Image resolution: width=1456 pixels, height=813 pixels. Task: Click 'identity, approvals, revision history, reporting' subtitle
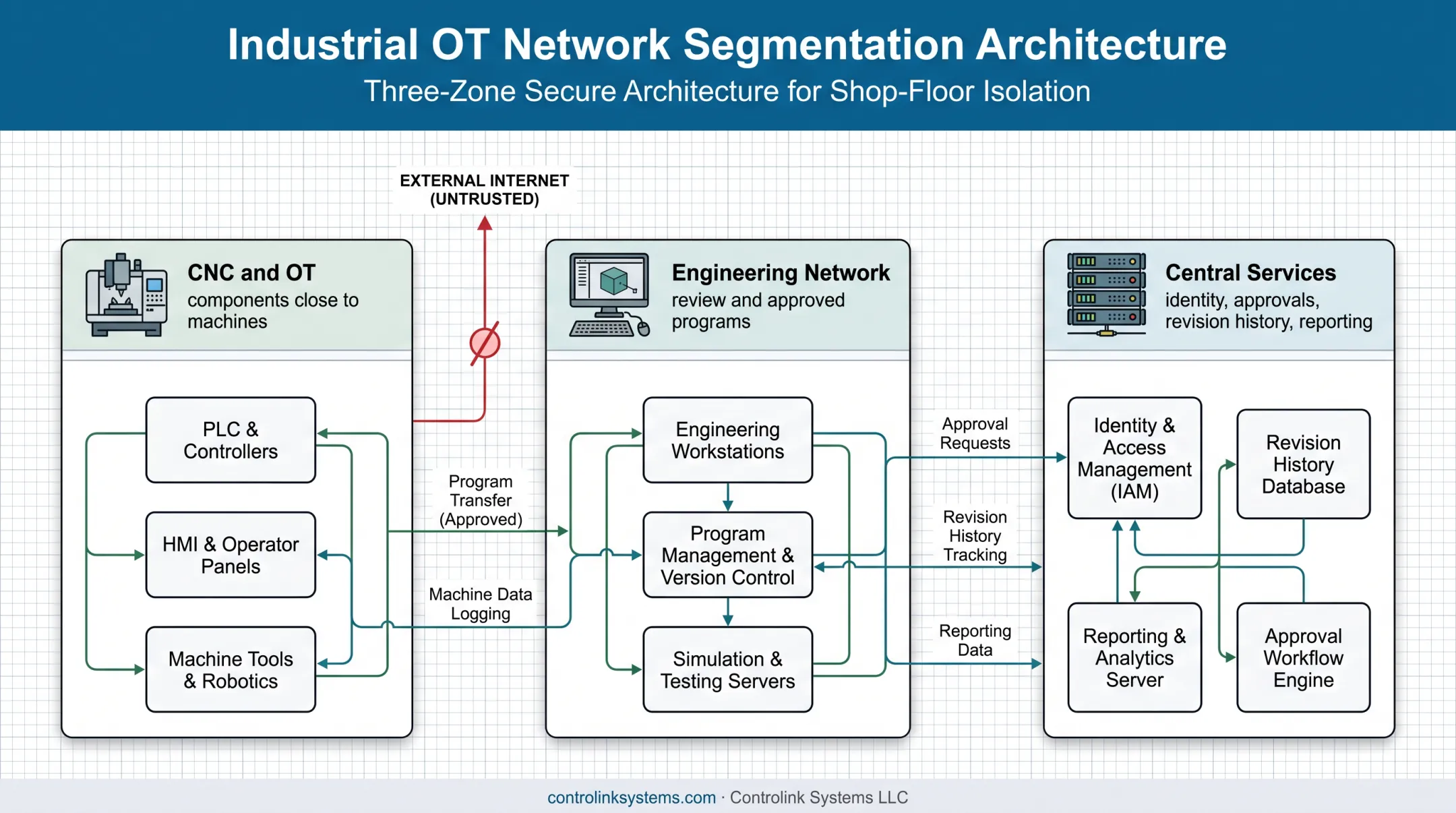(x=1269, y=311)
